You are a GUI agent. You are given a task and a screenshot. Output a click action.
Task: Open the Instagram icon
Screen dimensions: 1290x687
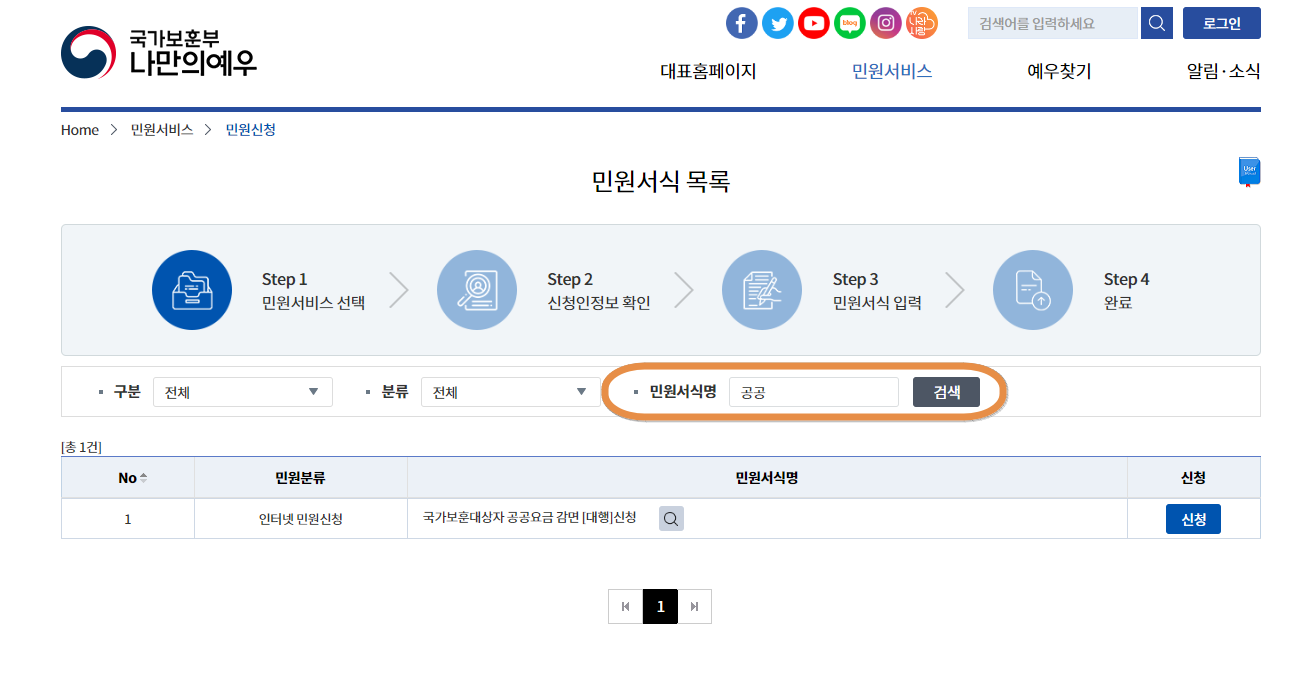point(885,22)
